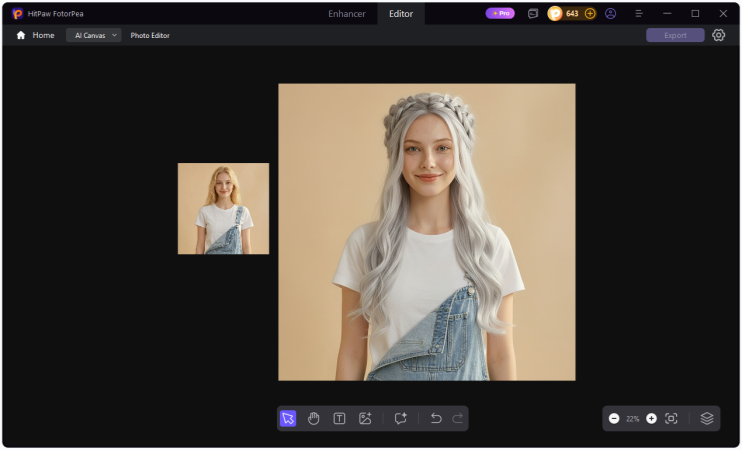This screenshot has width=742, height=450.
Task: Choose the text tool
Action: pyautogui.click(x=339, y=418)
